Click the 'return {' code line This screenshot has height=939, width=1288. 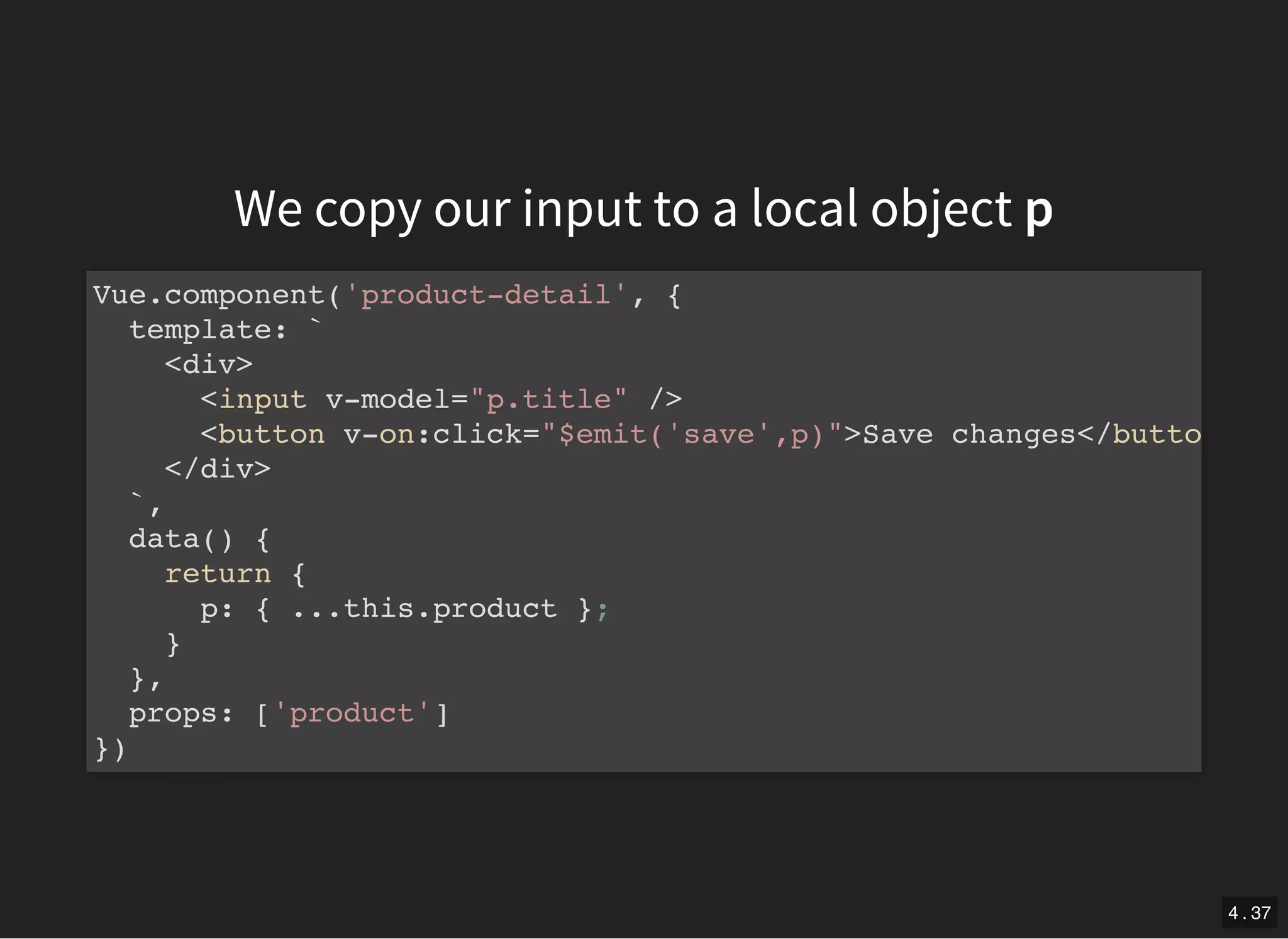tap(235, 574)
